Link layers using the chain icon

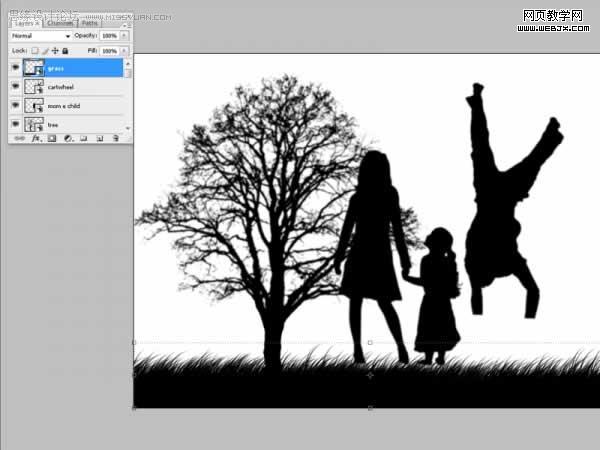pos(20,138)
